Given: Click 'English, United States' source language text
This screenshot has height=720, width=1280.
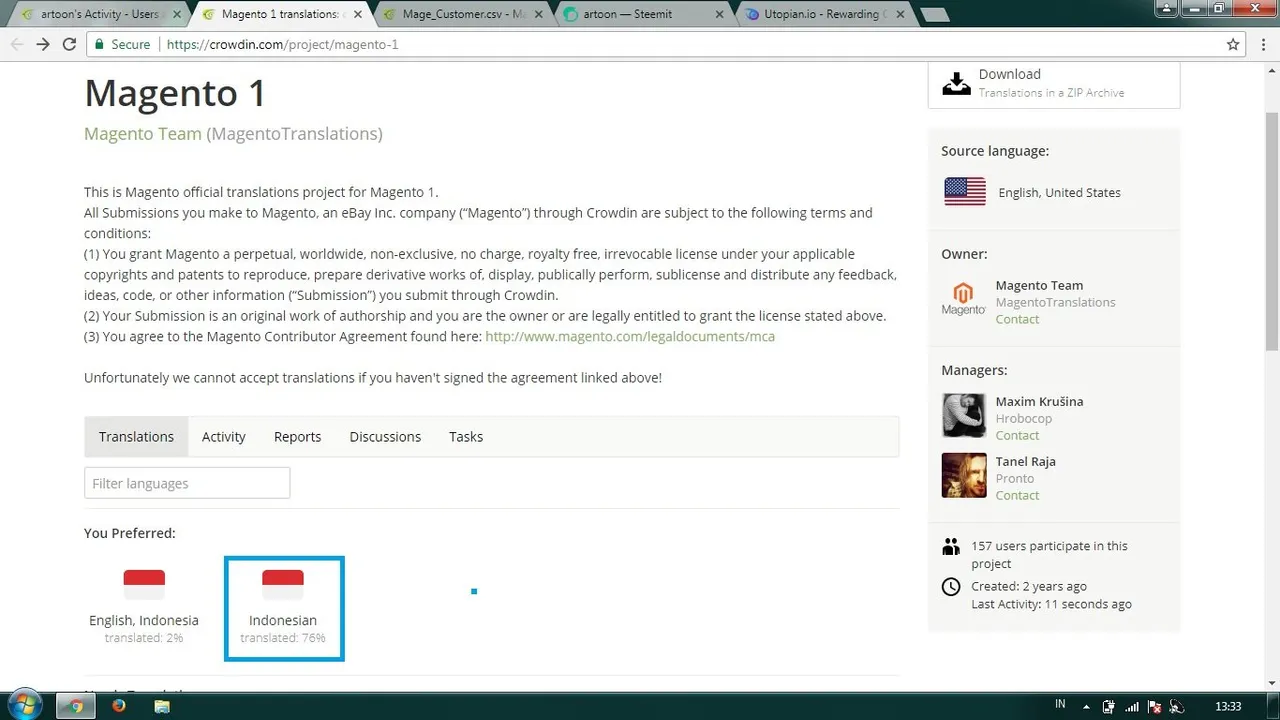Looking at the screenshot, I should [1059, 192].
